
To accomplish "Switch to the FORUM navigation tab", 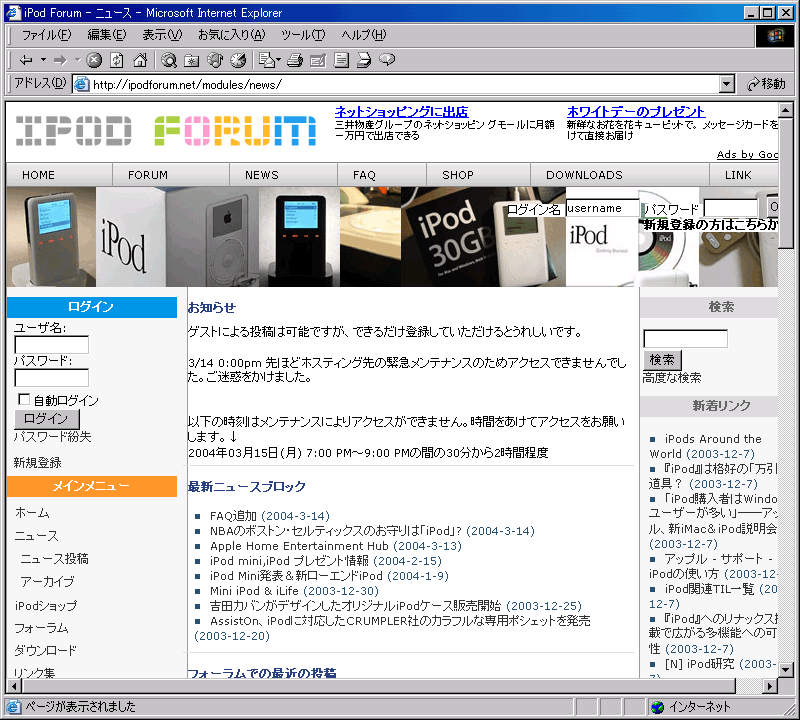I will pyautogui.click(x=148, y=175).
